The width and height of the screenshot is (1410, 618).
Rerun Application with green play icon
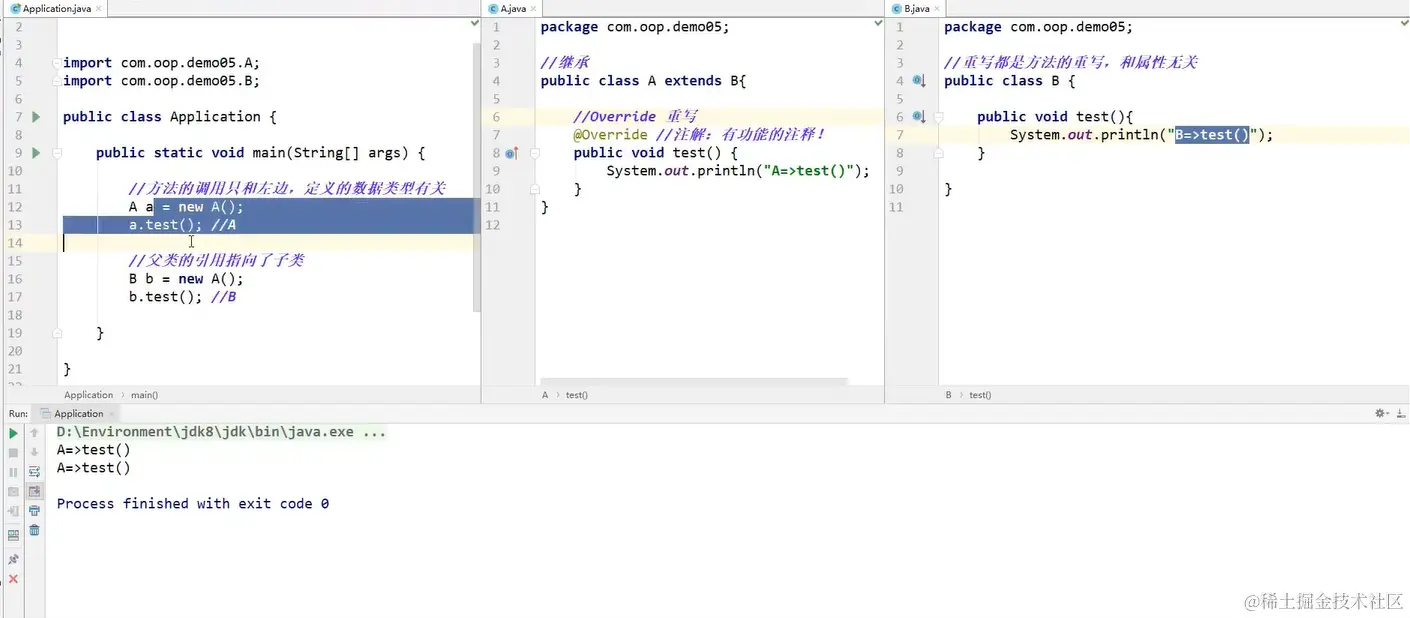(x=13, y=433)
